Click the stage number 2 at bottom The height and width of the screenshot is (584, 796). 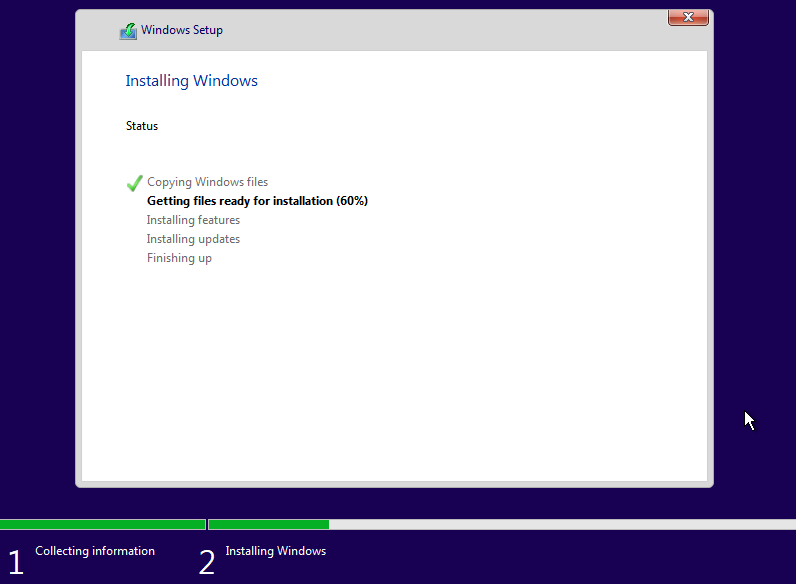207,563
